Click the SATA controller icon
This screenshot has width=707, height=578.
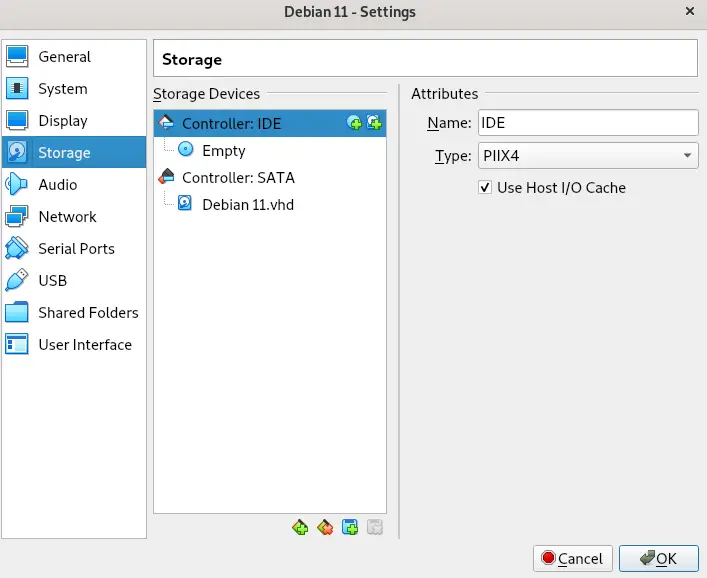point(166,176)
